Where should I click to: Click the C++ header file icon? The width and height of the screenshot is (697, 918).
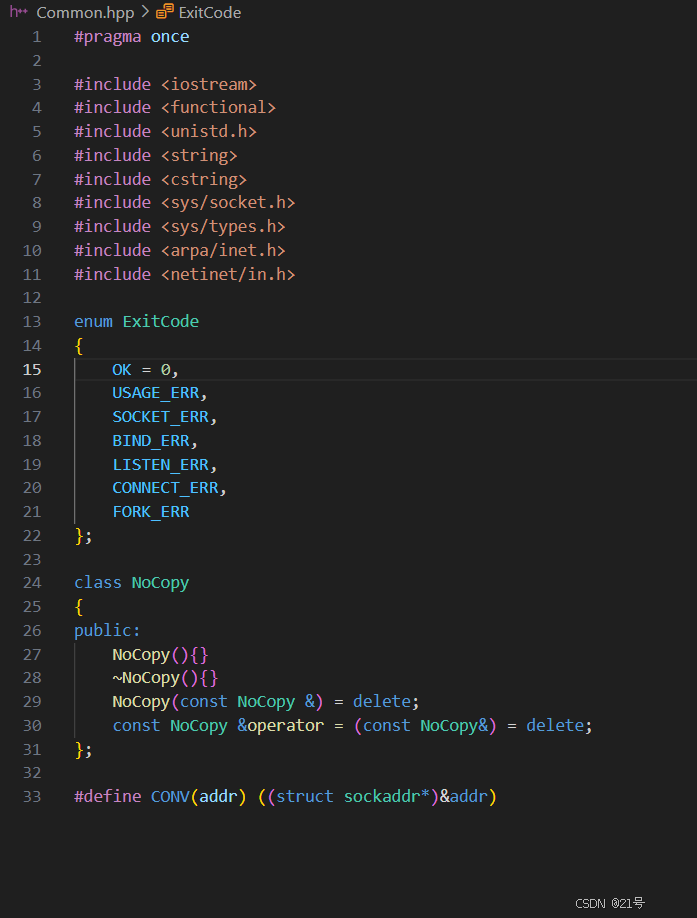click(x=19, y=11)
